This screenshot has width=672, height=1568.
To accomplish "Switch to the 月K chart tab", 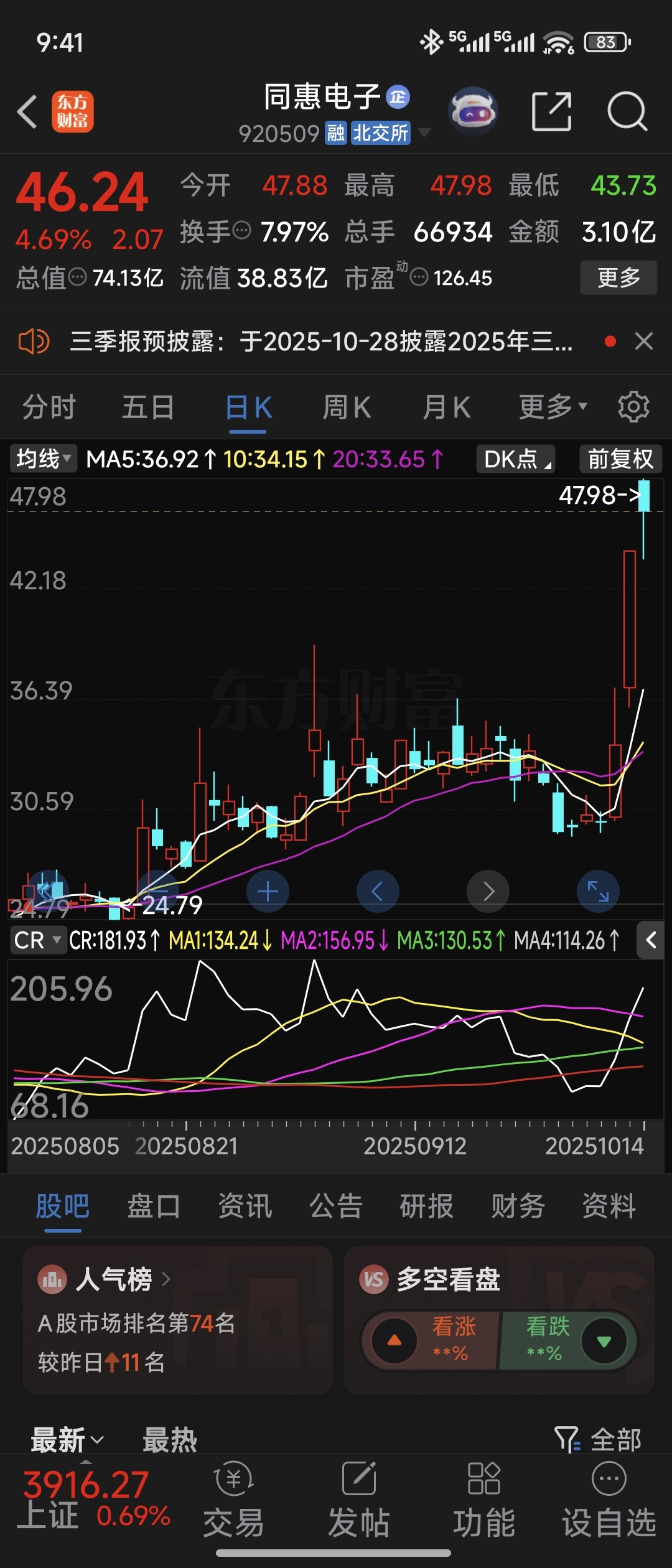I will tap(446, 408).
